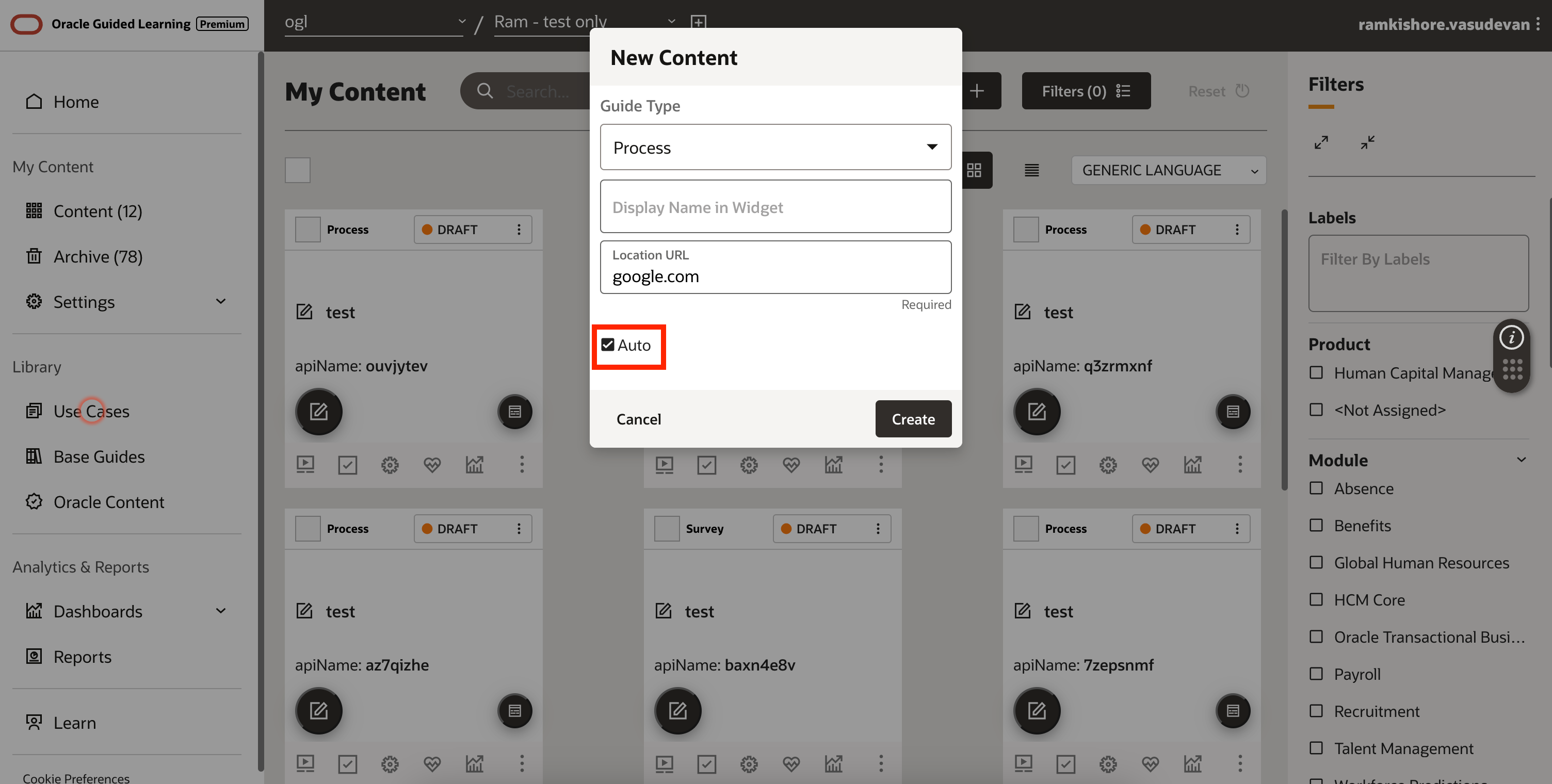Click the list view icon
The width and height of the screenshot is (1552, 784).
click(1031, 170)
